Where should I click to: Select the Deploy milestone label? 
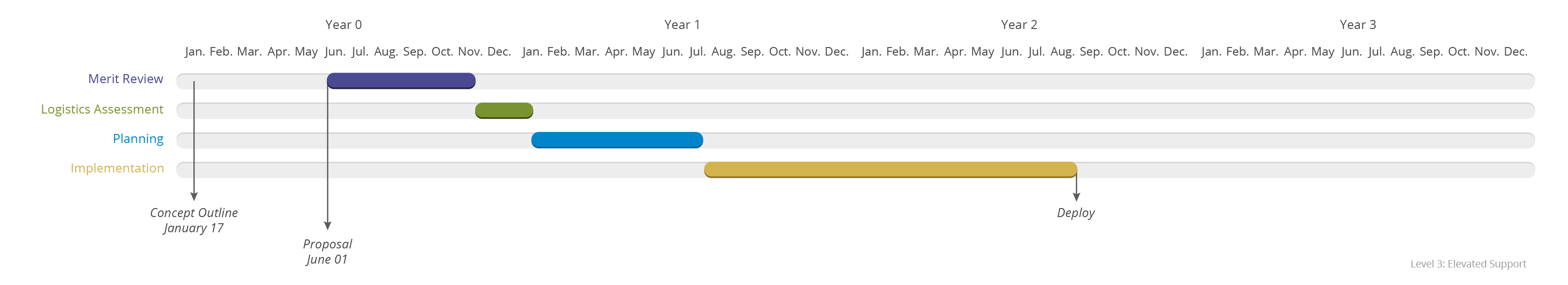pos(1076,213)
